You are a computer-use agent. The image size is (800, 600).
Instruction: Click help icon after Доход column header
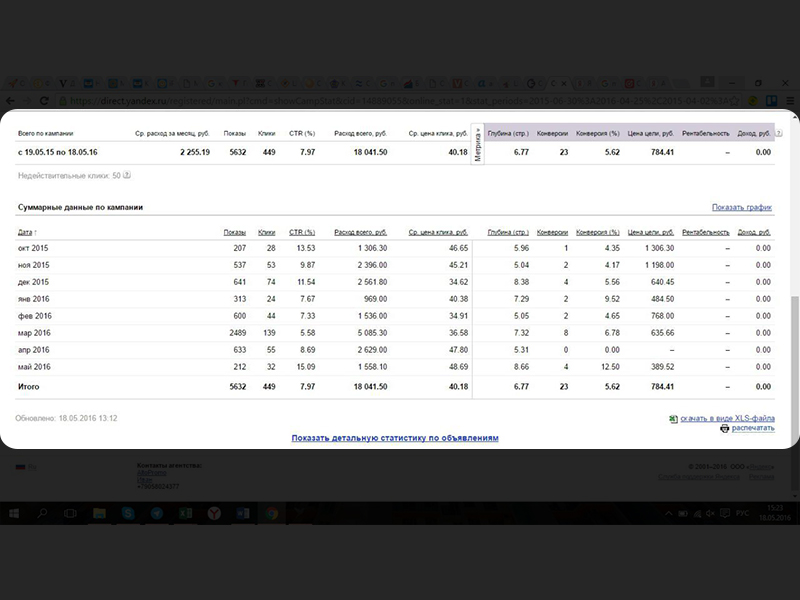[x=779, y=133]
